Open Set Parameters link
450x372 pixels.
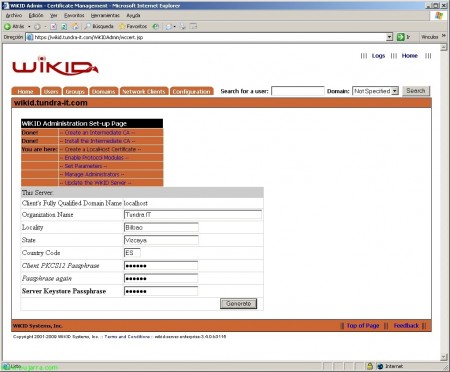(83, 166)
